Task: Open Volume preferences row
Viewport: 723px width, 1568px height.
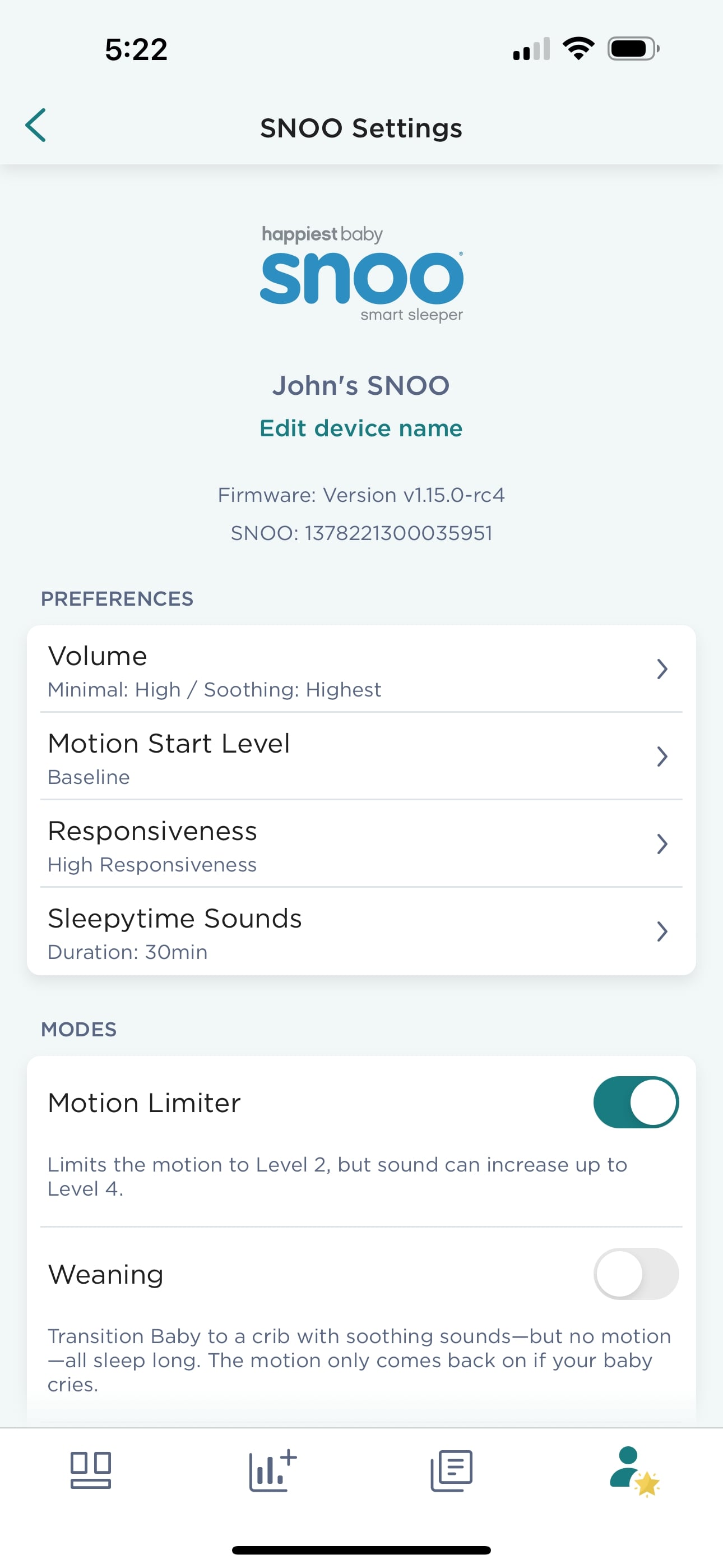Action: click(304, 670)
